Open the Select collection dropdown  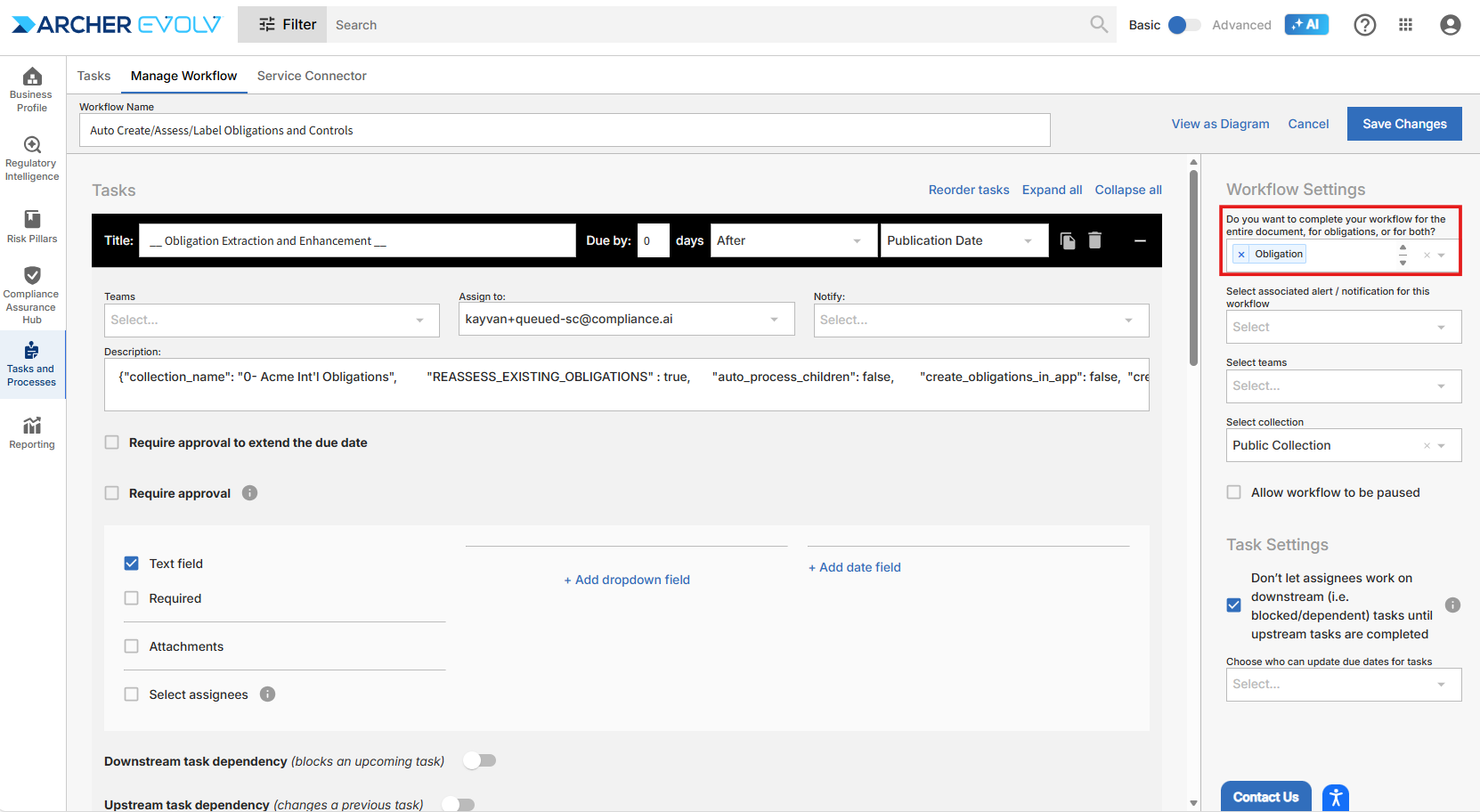pos(1343,445)
